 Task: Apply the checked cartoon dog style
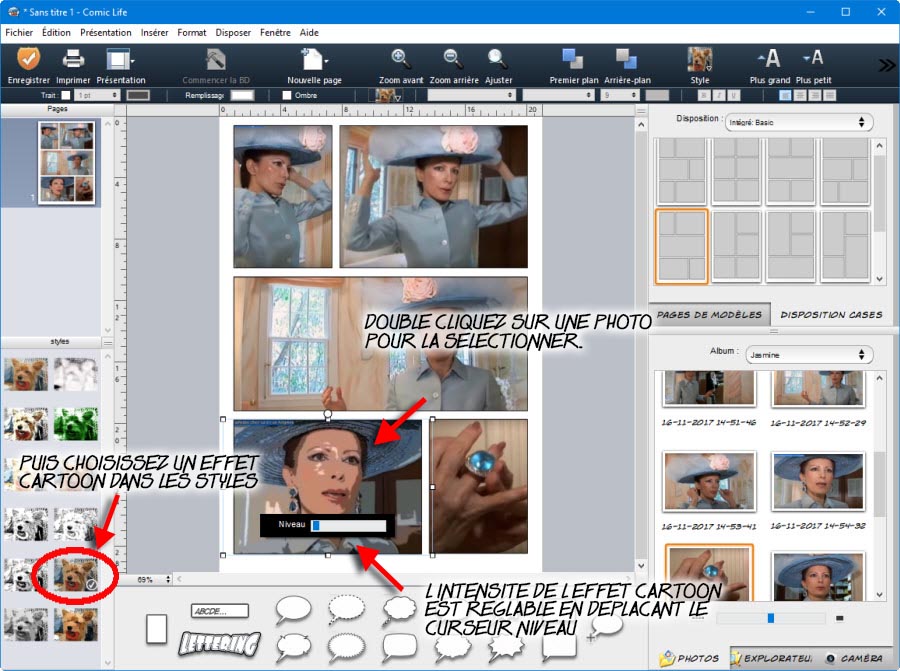pos(76,574)
